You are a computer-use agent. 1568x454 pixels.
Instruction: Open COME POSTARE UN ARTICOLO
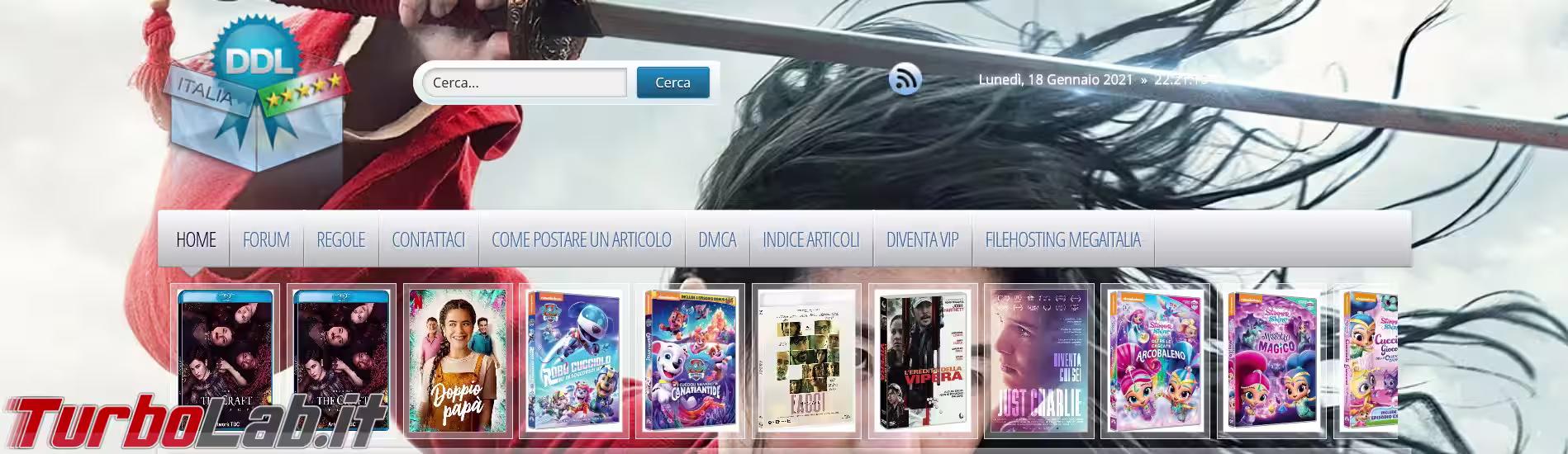pos(582,239)
